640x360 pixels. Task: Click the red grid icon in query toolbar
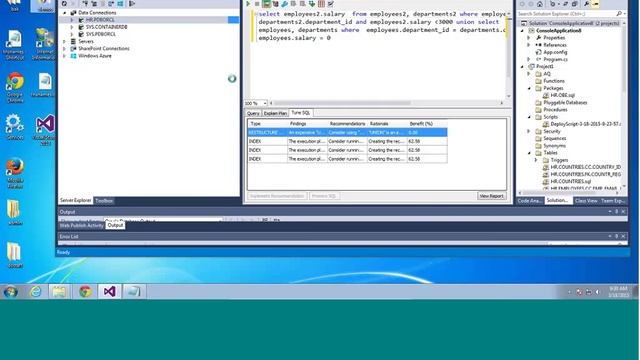(x=321, y=4)
